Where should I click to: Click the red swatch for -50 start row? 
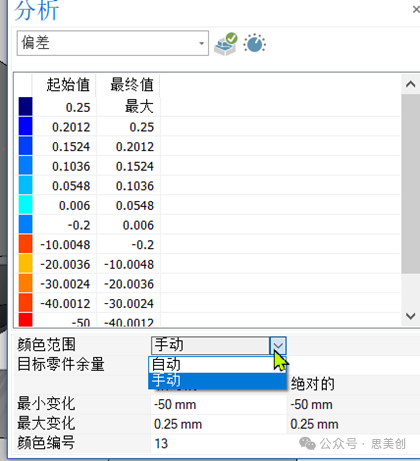coord(25,320)
